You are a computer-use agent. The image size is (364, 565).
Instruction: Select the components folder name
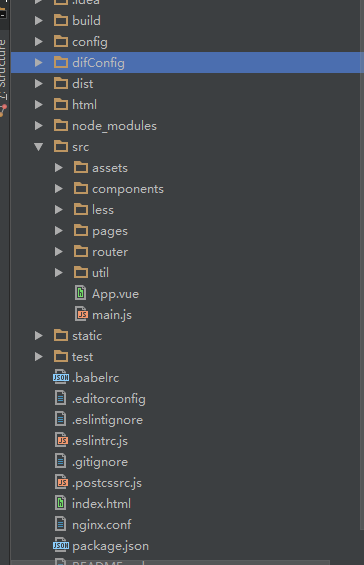click(128, 189)
